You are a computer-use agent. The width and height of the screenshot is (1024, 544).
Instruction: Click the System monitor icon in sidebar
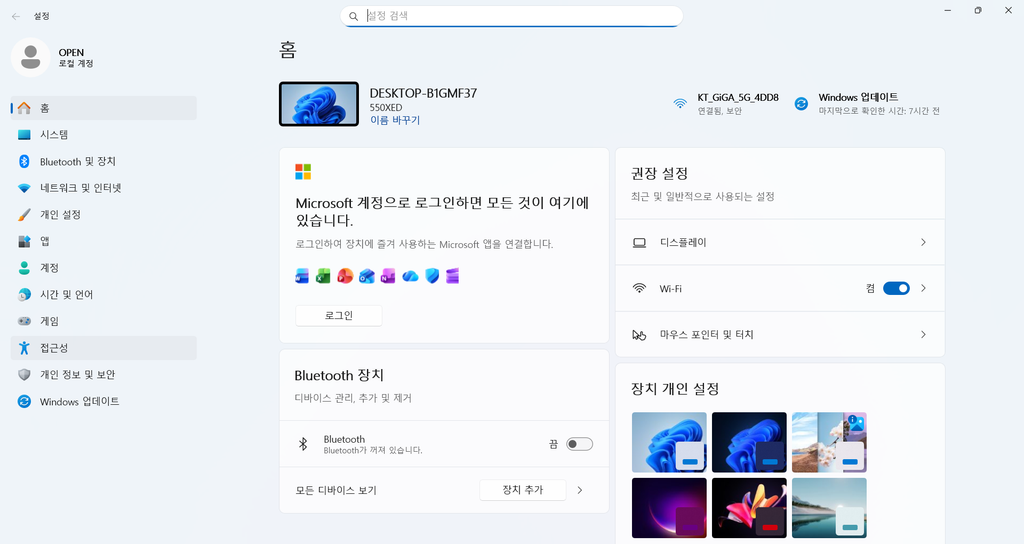point(24,135)
